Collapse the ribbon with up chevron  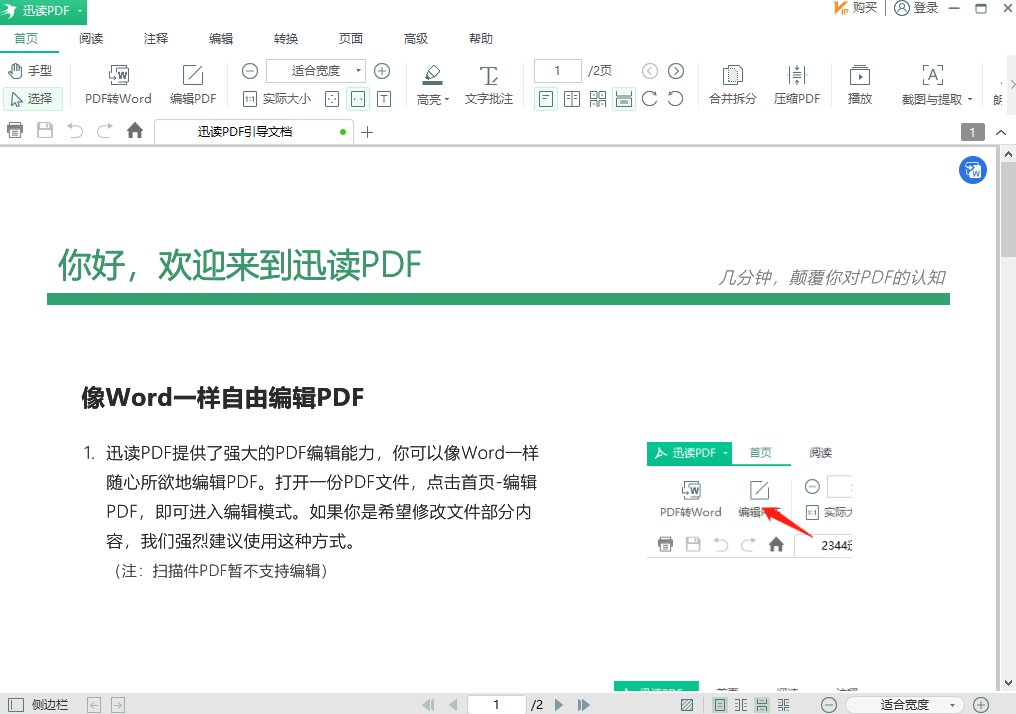(1001, 132)
